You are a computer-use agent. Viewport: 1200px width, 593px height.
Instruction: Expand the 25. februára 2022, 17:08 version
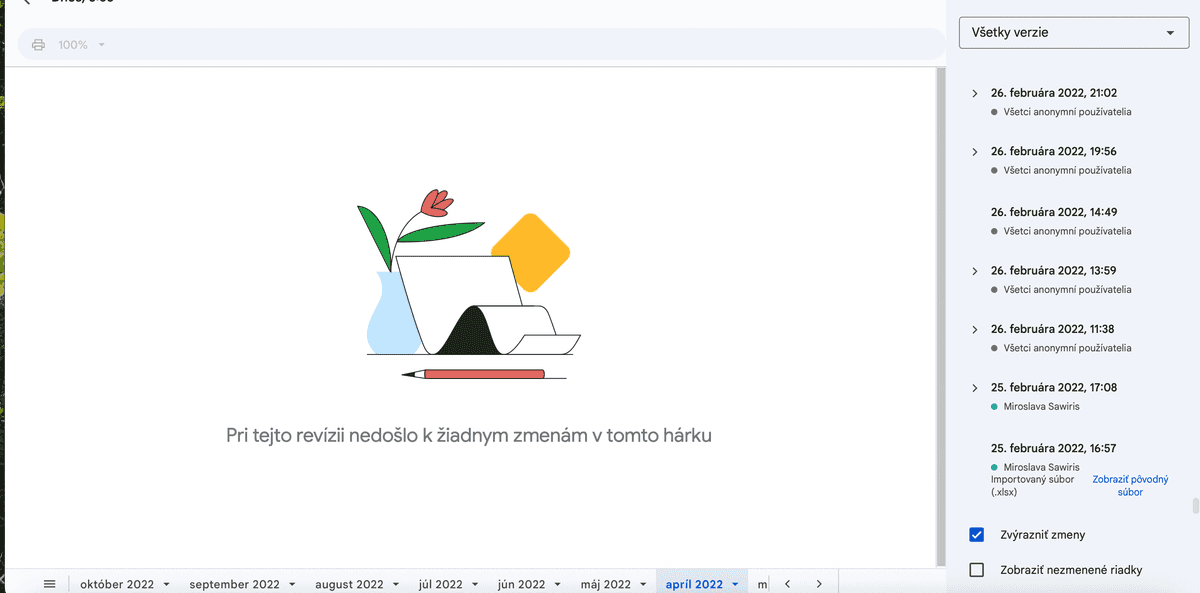tap(975, 388)
